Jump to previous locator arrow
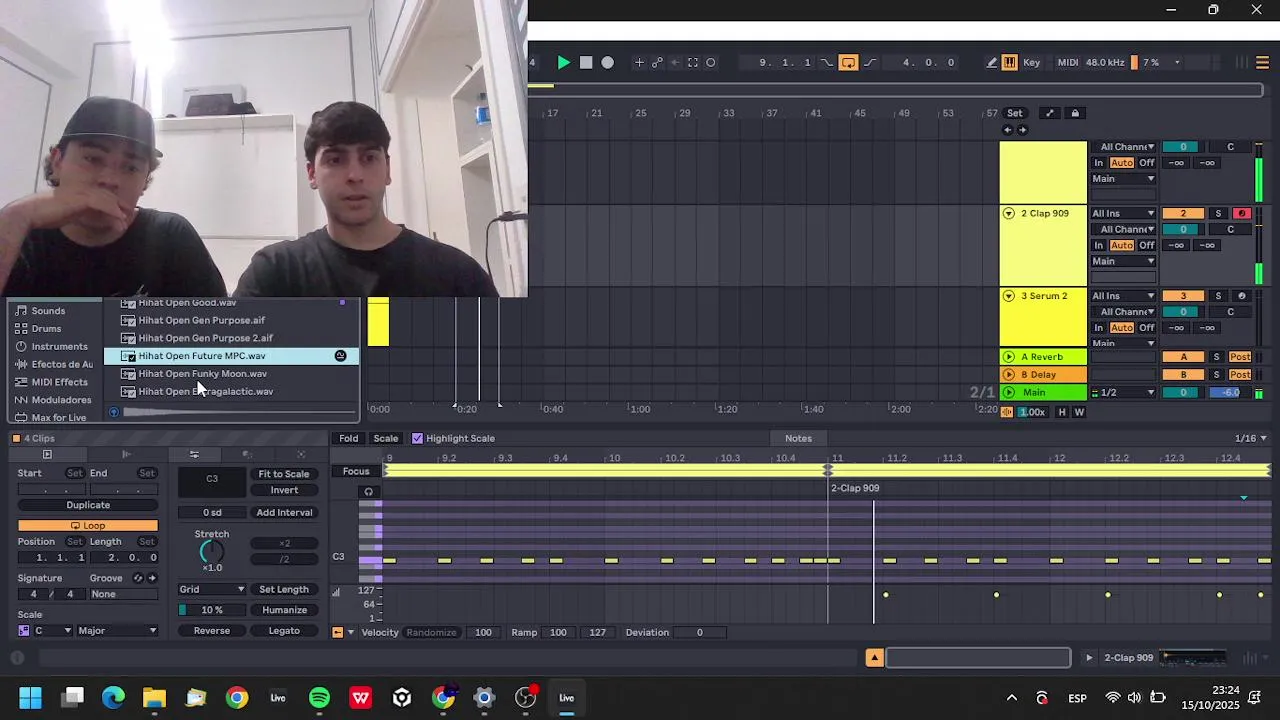Viewport: 1280px width, 720px height. (x=1008, y=130)
